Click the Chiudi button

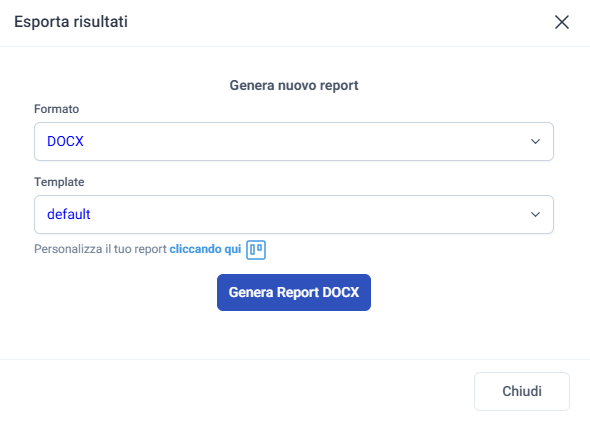pos(522,391)
